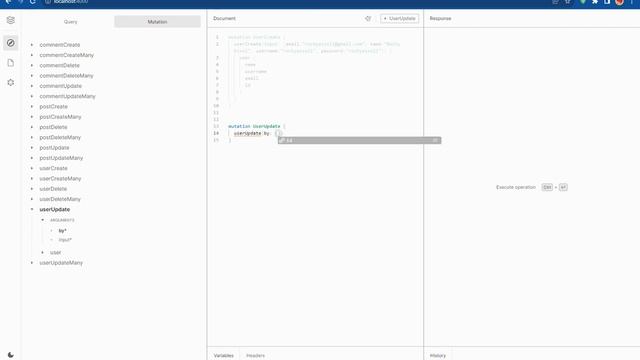Open the document page icon in sidebar
This screenshot has width=640, height=360.
(11, 63)
